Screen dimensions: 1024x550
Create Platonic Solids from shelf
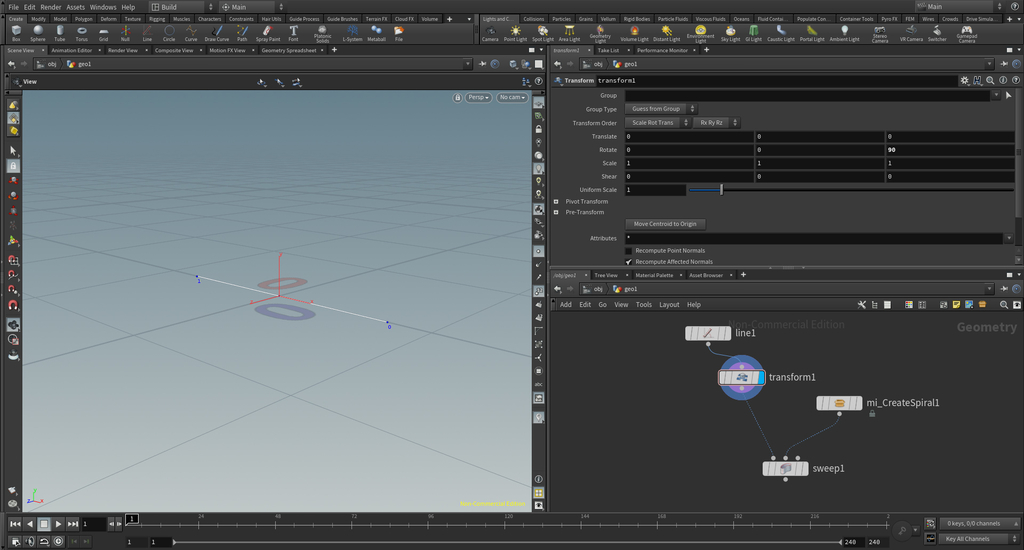323,34
